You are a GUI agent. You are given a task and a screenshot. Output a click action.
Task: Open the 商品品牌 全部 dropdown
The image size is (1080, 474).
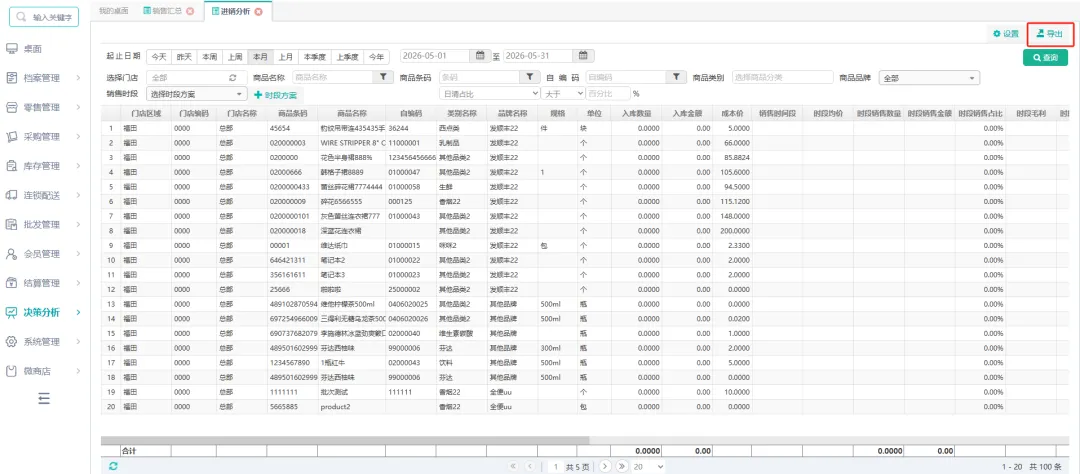tap(929, 78)
